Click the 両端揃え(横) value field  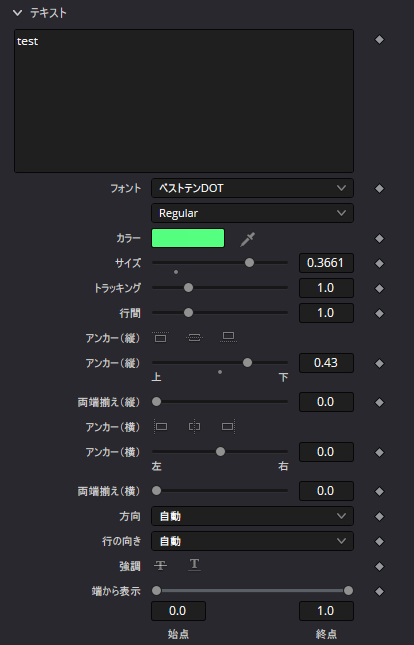[x=326, y=491]
